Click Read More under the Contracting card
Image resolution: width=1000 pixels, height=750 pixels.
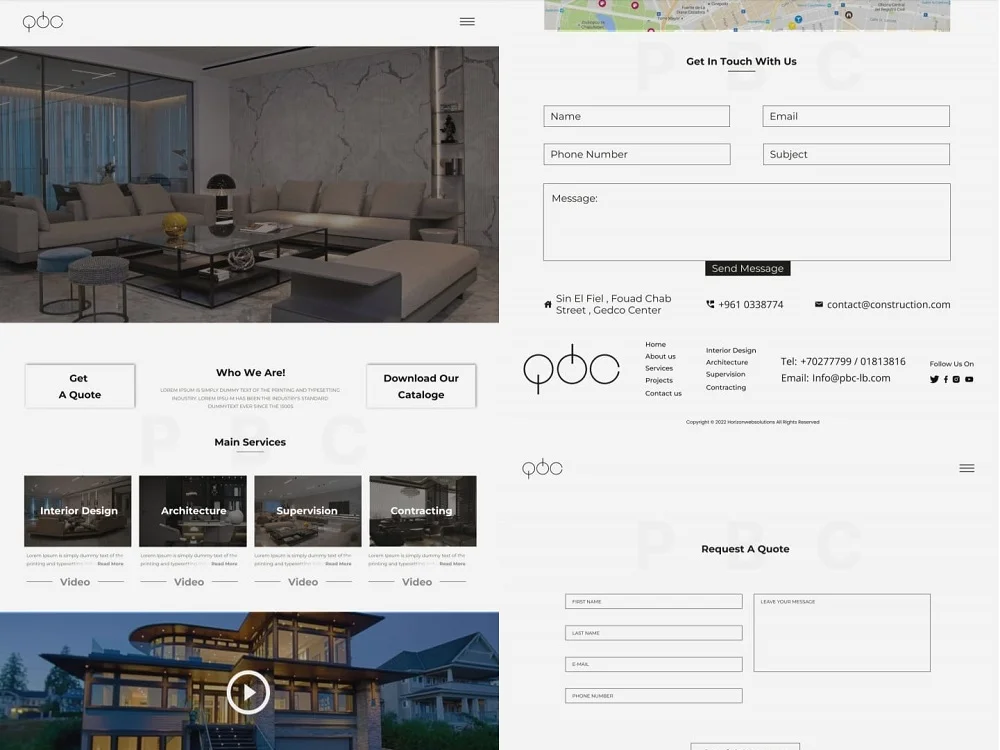pos(452,563)
